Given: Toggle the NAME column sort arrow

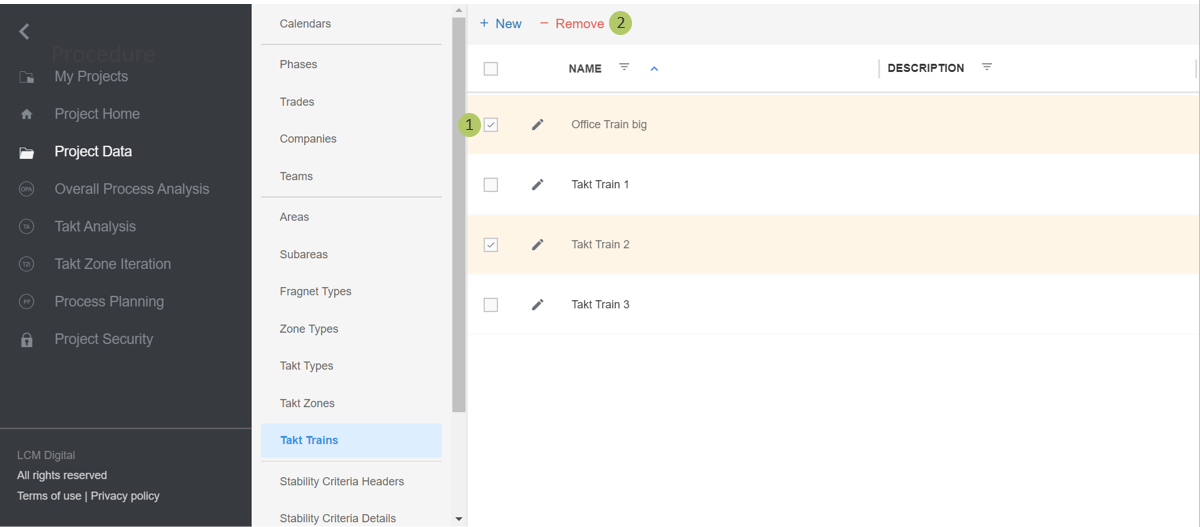Looking at the screenshot, I should point(654,69).
